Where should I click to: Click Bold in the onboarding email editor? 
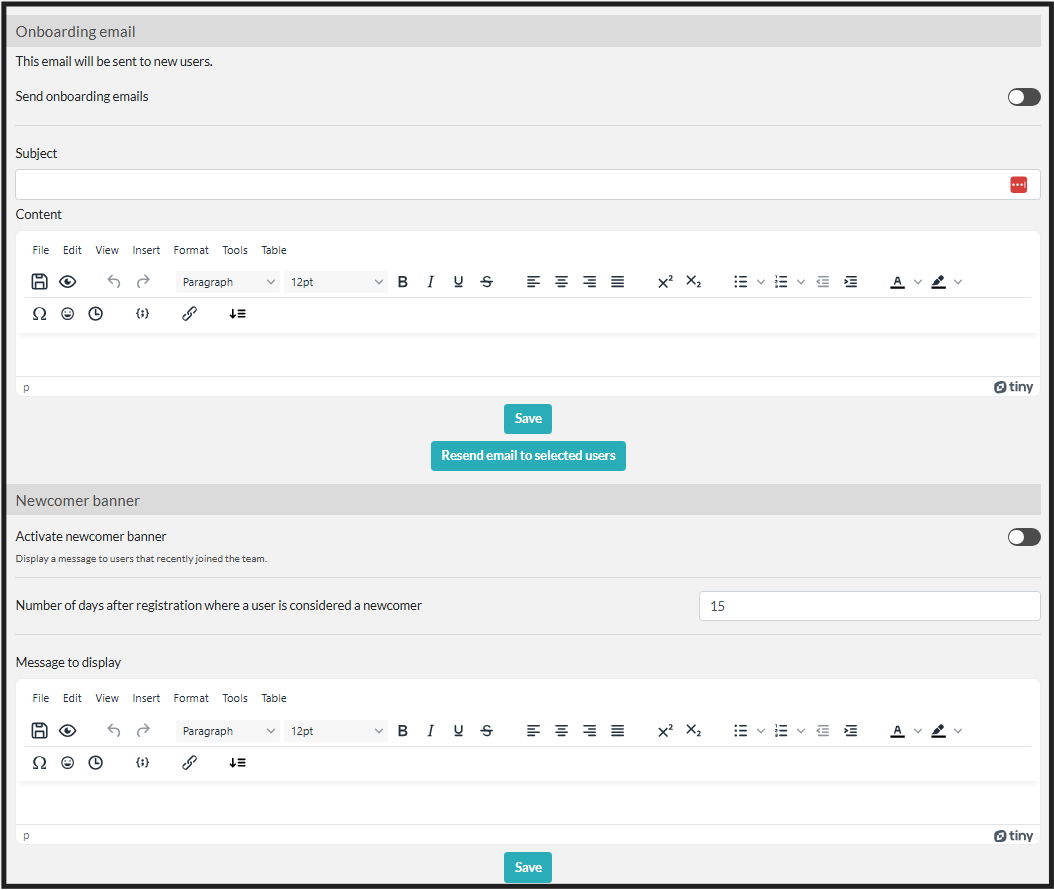click(403, 282)
